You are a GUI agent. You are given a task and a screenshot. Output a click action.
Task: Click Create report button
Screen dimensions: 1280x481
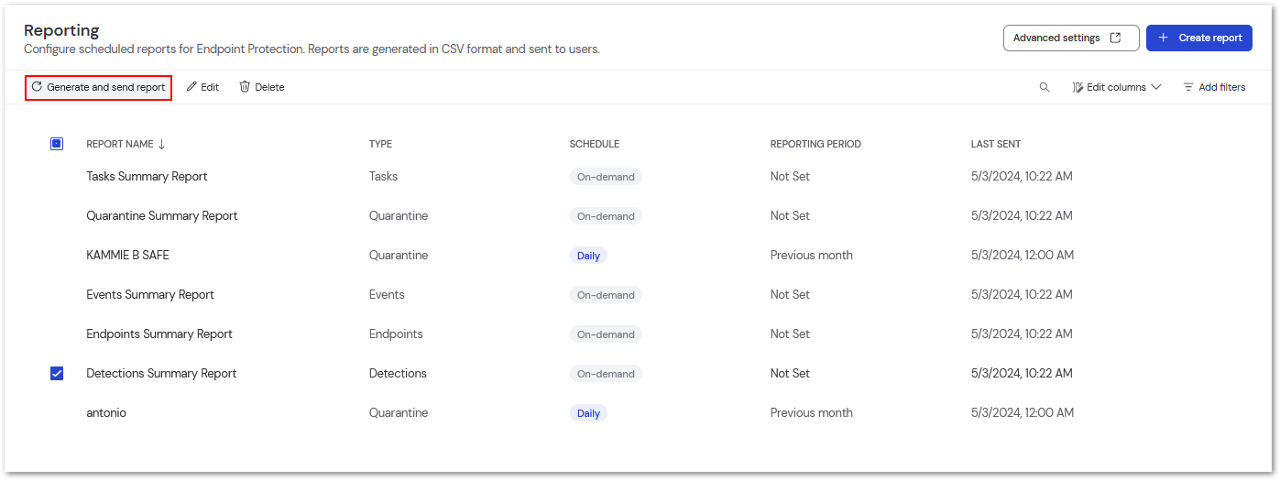click(x=1199, y=38)
